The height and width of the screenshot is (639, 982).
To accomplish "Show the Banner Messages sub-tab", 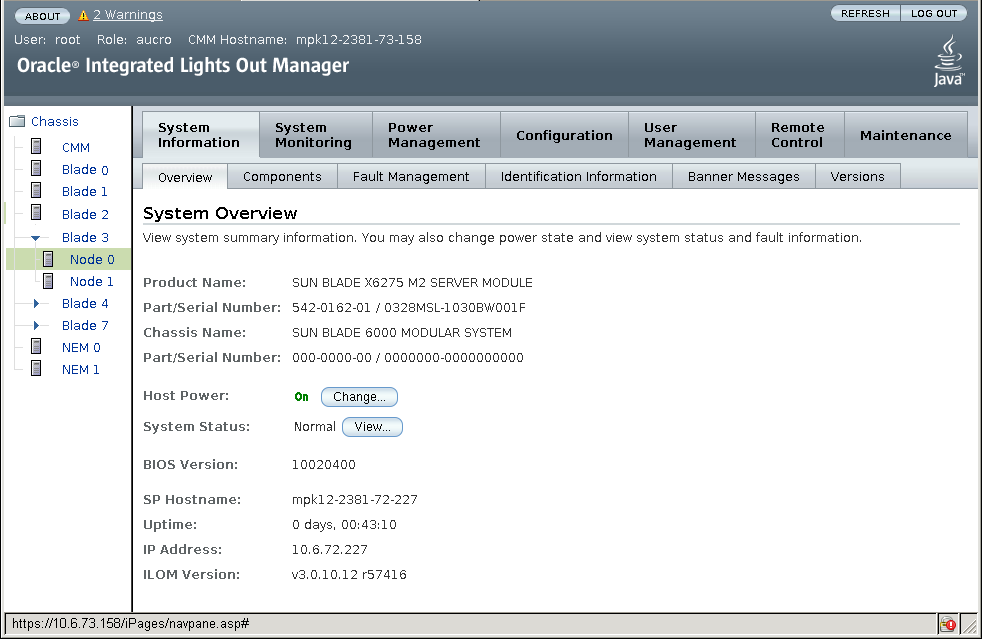I will (x=743, y=177).
